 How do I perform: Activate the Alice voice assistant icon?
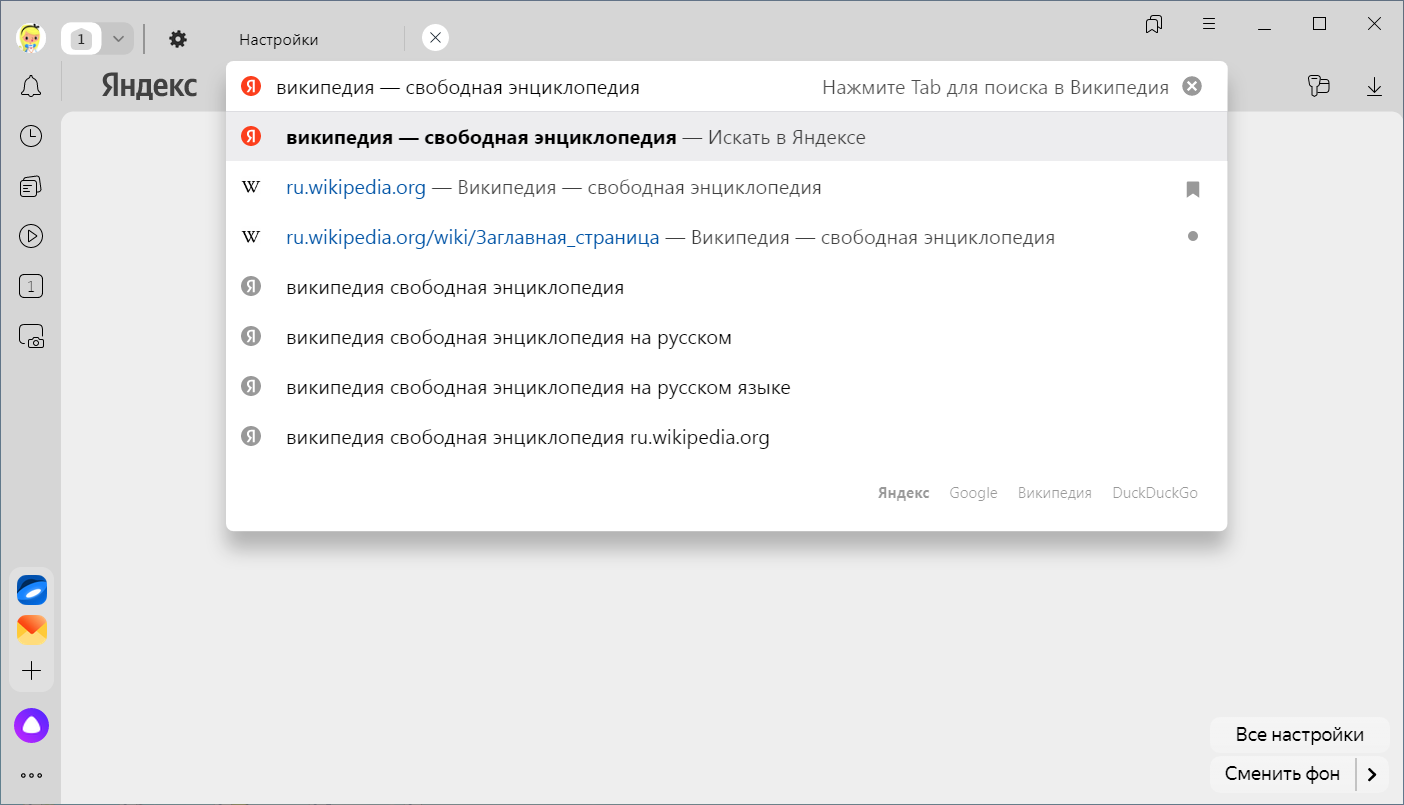[31, 725]
